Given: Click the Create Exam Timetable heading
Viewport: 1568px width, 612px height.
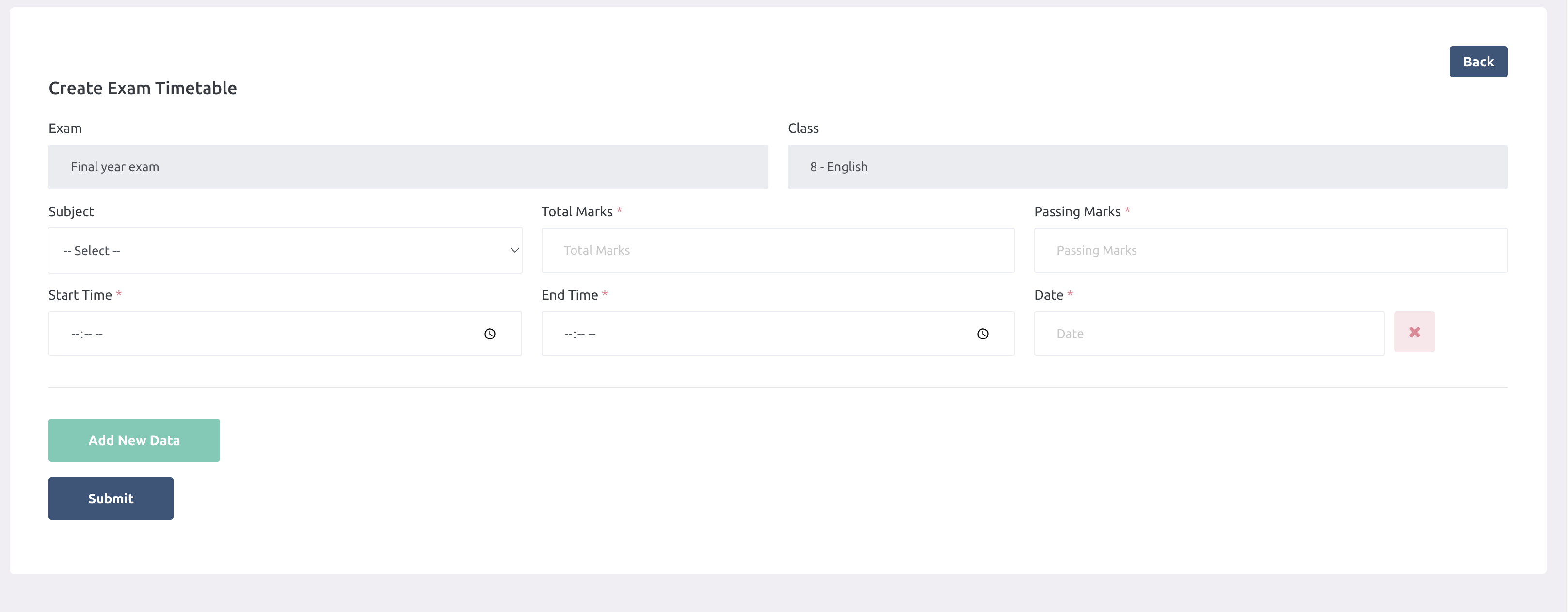Looking at the screenshot, I should tap(143, 87).
